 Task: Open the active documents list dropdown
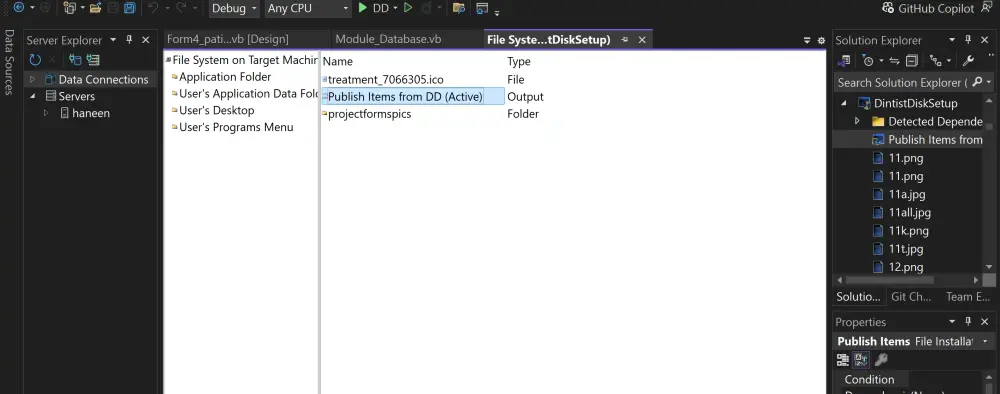click(807, 40)
